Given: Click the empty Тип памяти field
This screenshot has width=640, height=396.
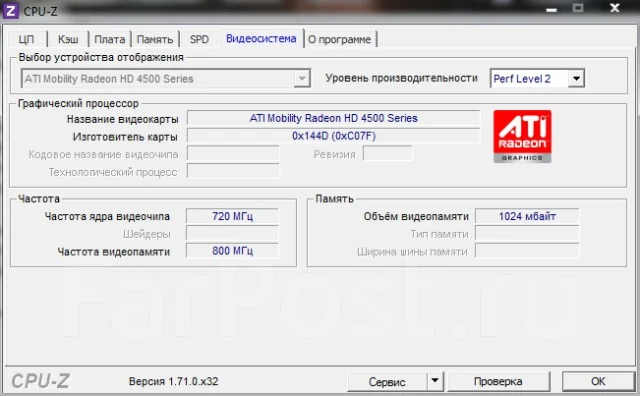Looking at the screenshot, I should pyautogui.click(x=527, y=234).
